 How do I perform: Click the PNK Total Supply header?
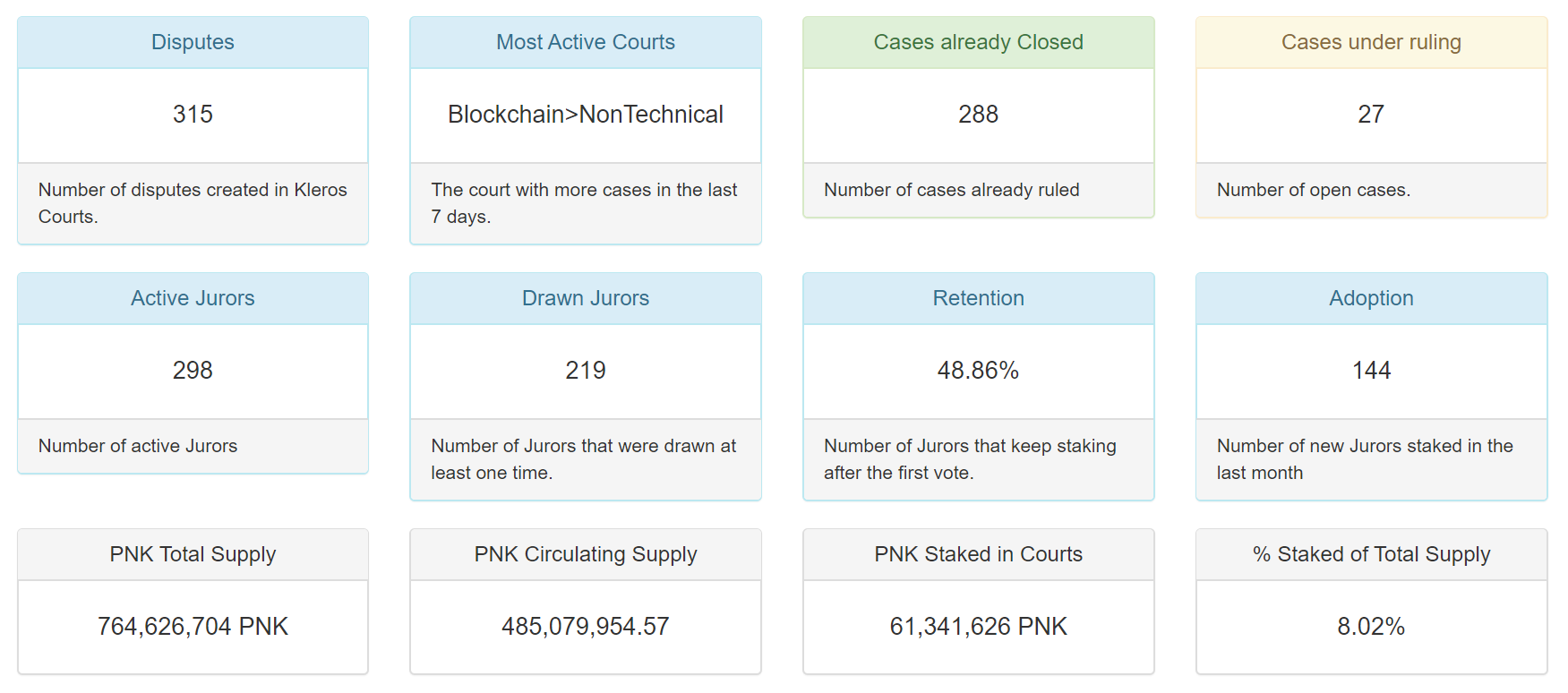[x=193, y=554]
